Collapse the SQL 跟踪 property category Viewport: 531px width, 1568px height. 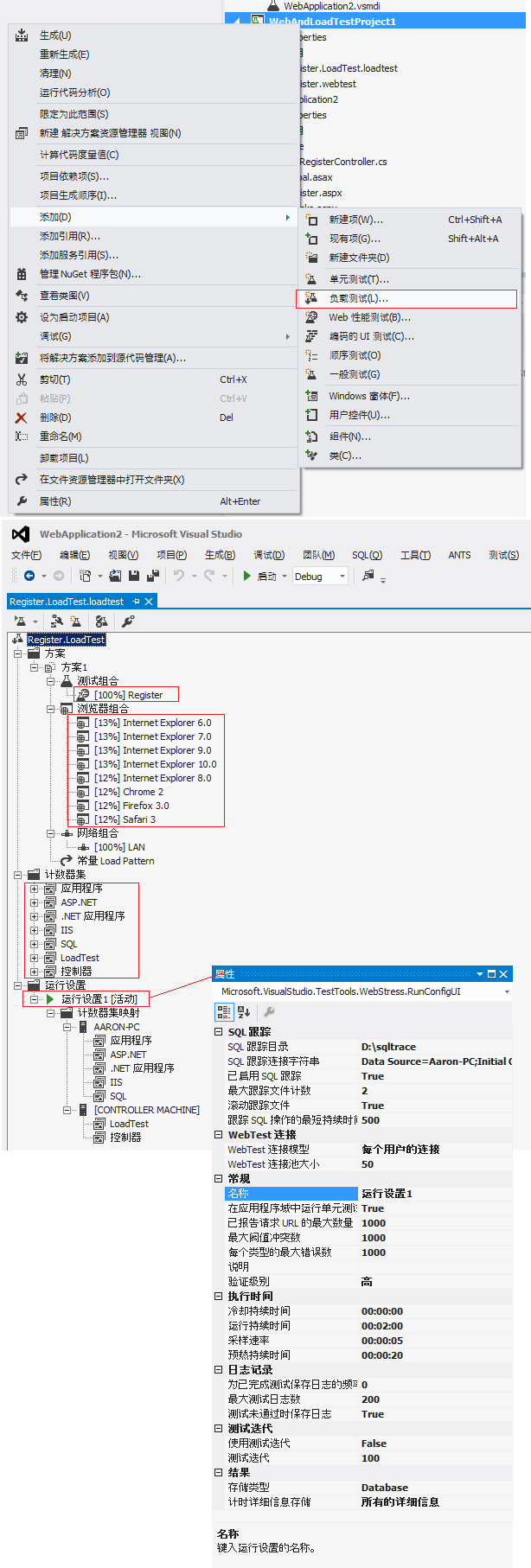click(218, 1032)
